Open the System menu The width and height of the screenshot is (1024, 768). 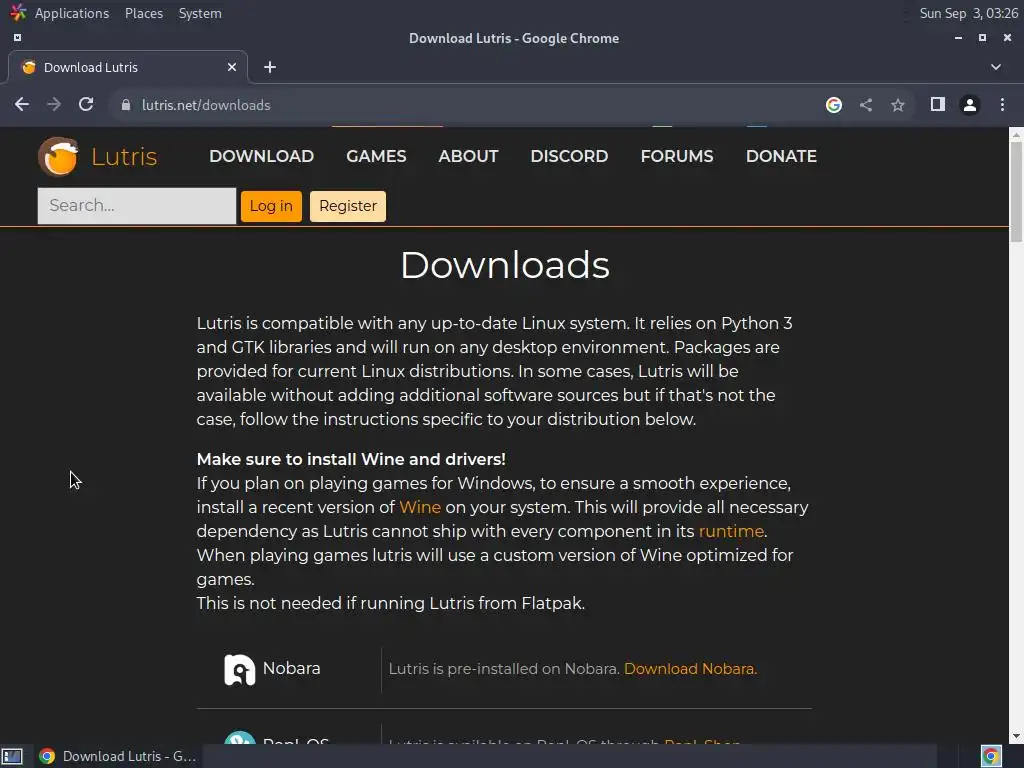coord(200,13)
